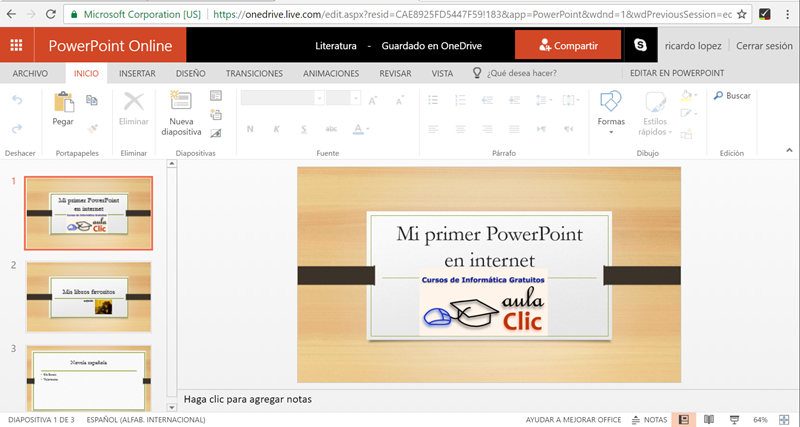The height and width of the screenshot is (427, 800).
Task: Switch to the TRANSICIONES tab
Action: [x=254, y=73]
